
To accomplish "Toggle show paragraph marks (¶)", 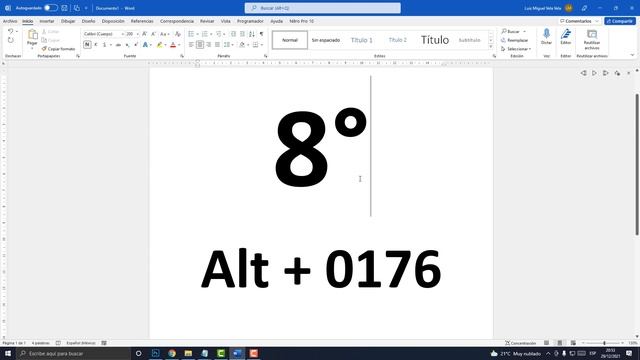I will coord(261,34).
